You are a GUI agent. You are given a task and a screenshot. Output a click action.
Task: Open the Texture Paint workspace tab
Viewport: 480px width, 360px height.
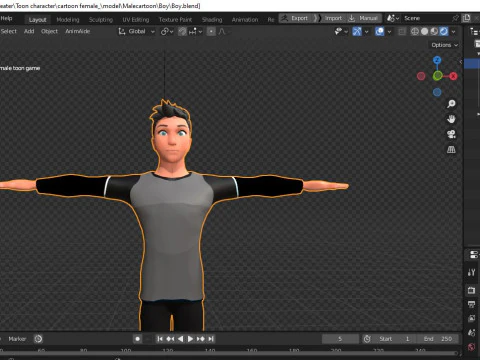tap(175, 20)
